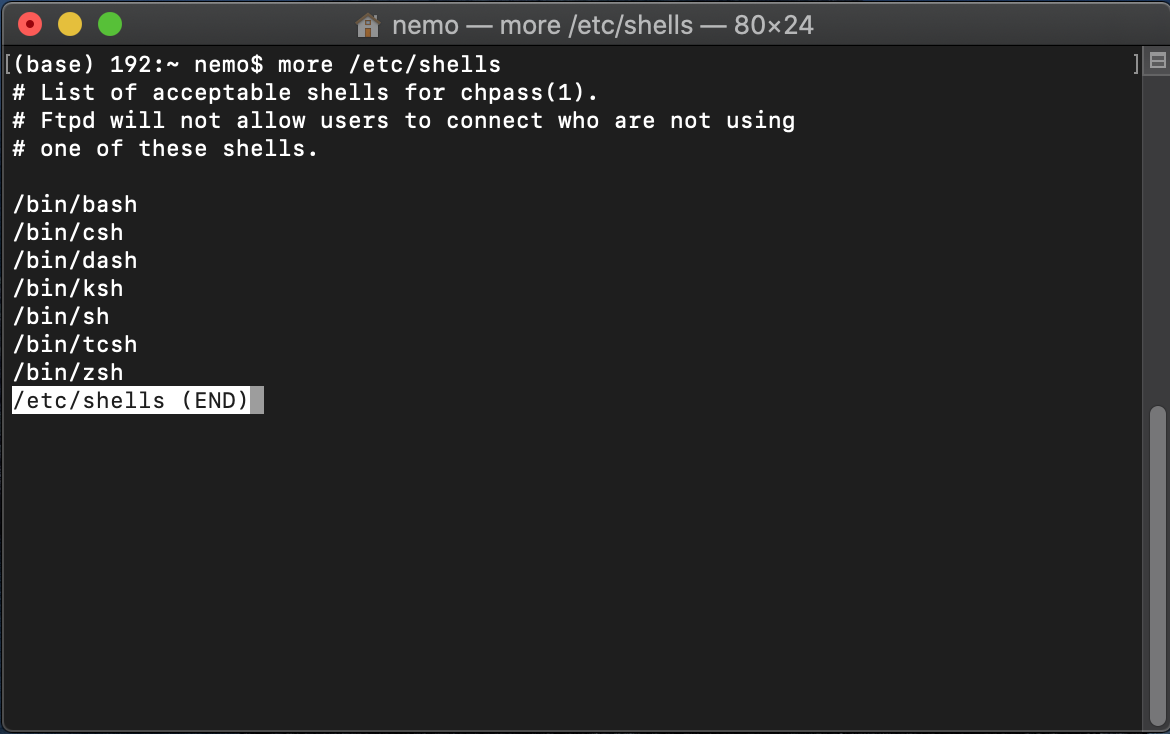Click the 'more /etc/shells' command text
The image size is (1170, 734).
(x=389, y=65)
